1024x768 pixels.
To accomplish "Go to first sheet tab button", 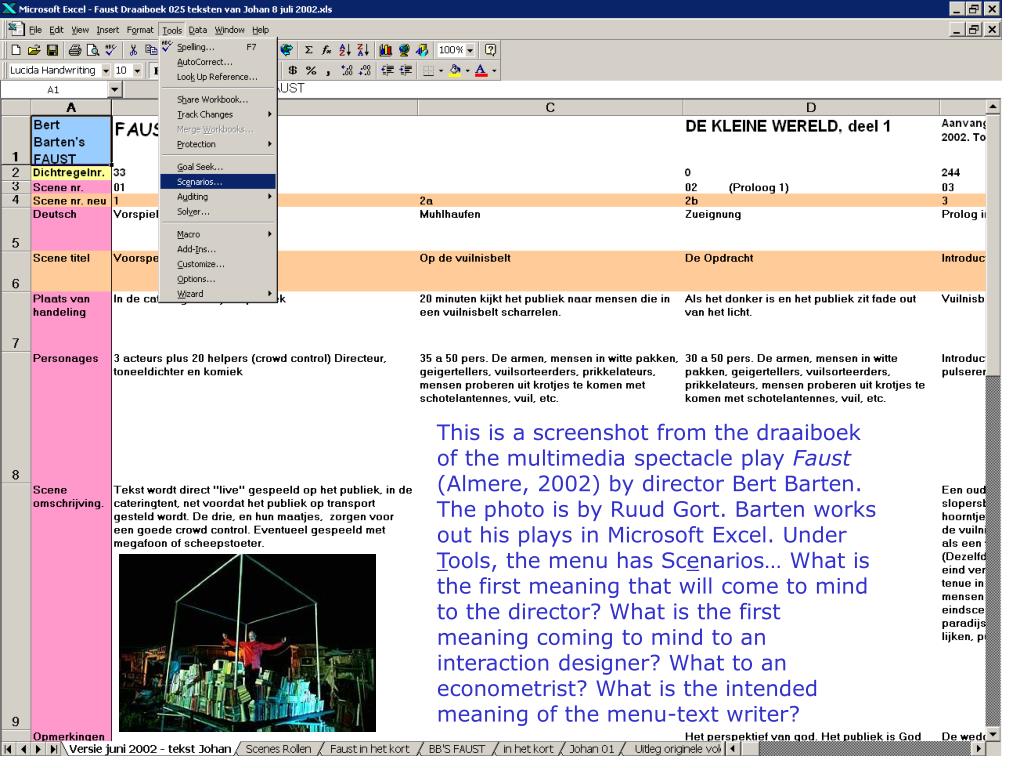I will click(8, 749).
